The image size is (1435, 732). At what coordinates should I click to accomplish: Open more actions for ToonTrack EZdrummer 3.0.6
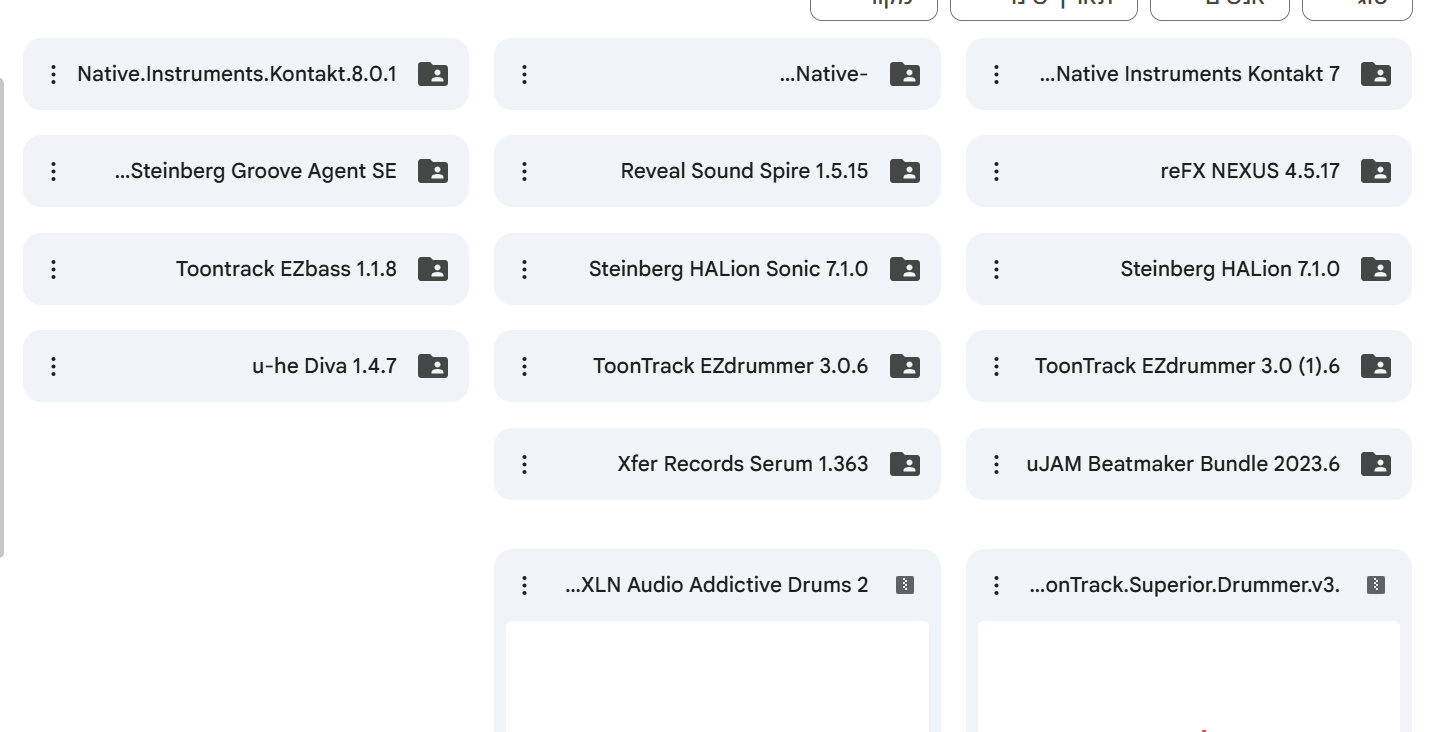525,366
